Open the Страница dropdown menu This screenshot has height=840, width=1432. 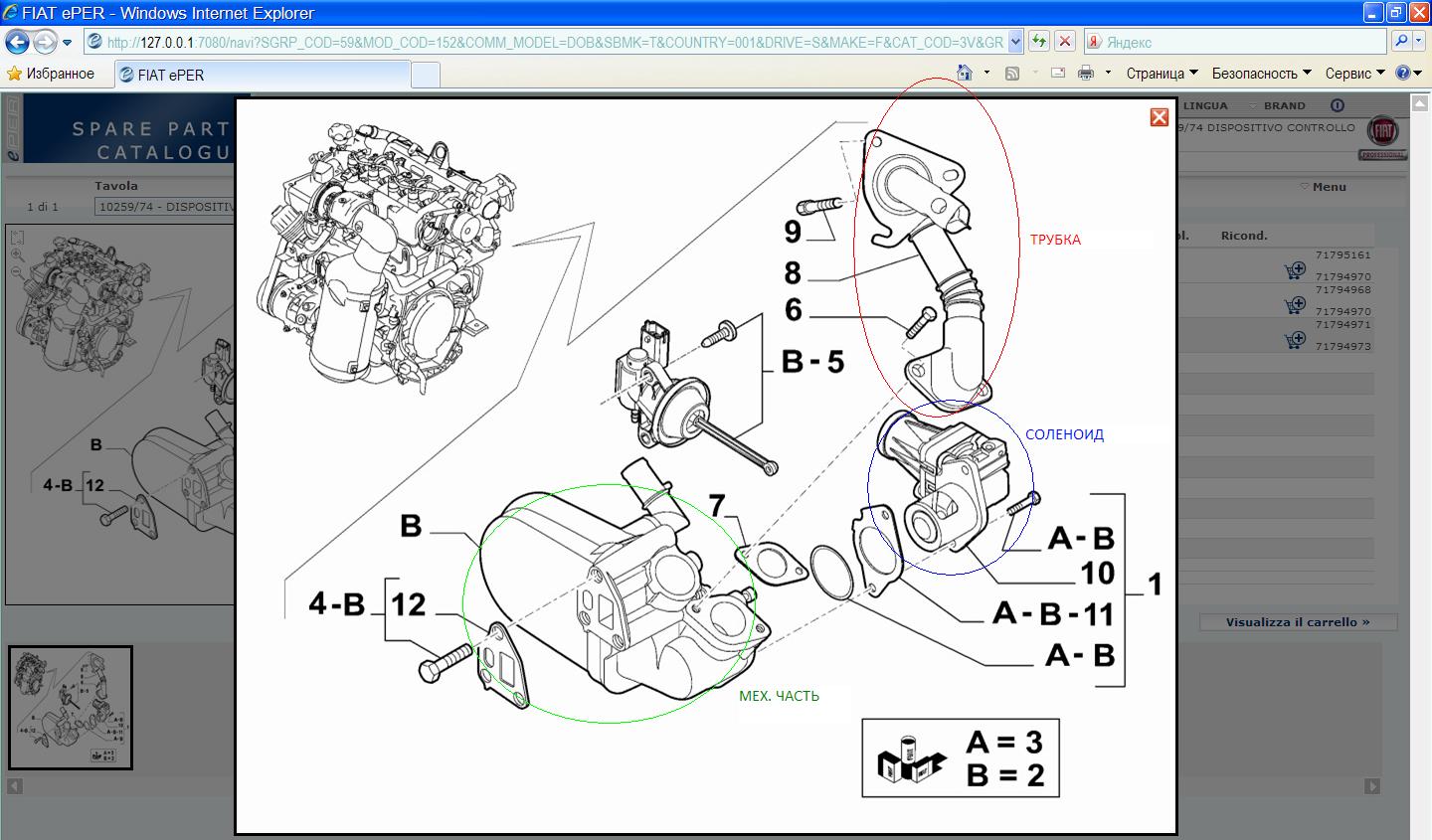click(x=1162, y=74)
